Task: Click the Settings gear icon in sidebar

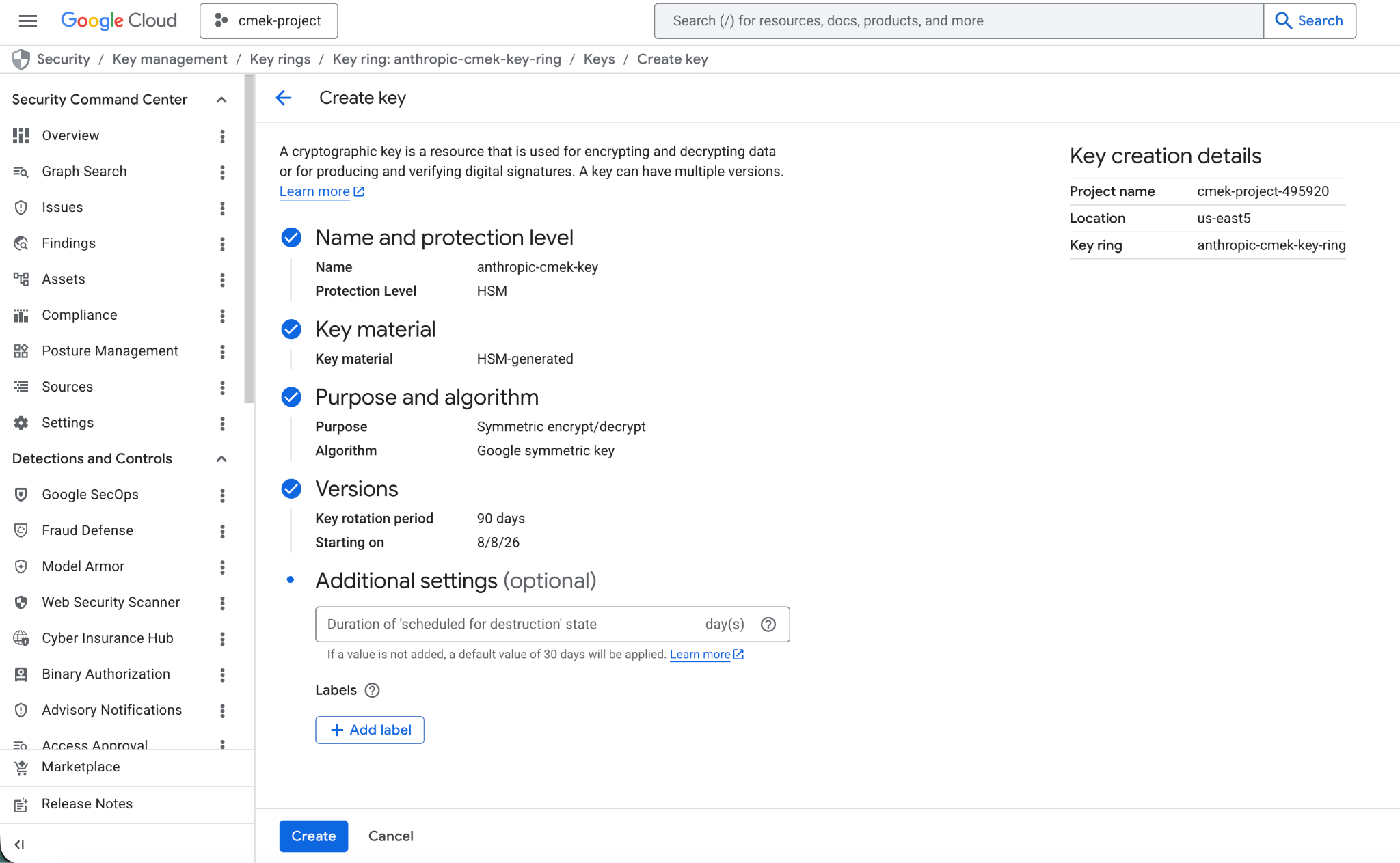Action: (21, 423)
